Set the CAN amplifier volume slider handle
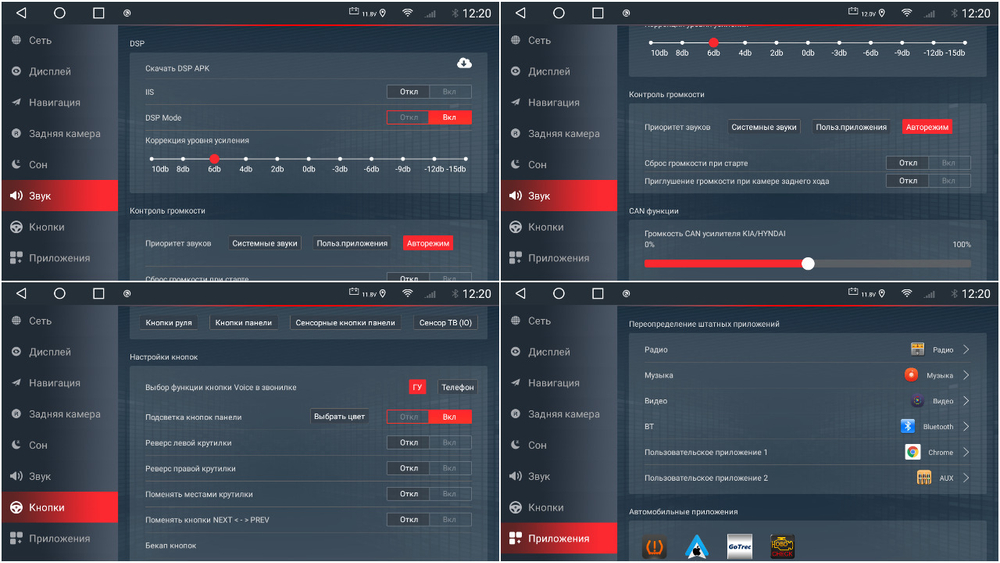Viewport: 1000px width, 563px height. tap(808, 263)
